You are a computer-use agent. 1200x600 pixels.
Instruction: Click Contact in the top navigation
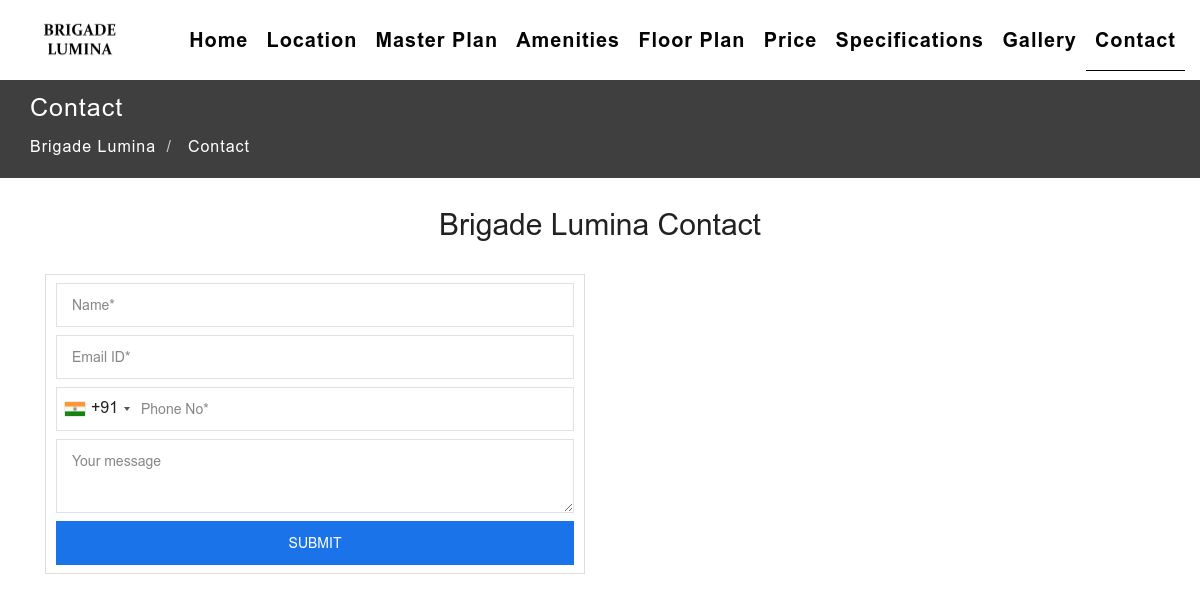pyautogui.click(x=1135, y=40)
